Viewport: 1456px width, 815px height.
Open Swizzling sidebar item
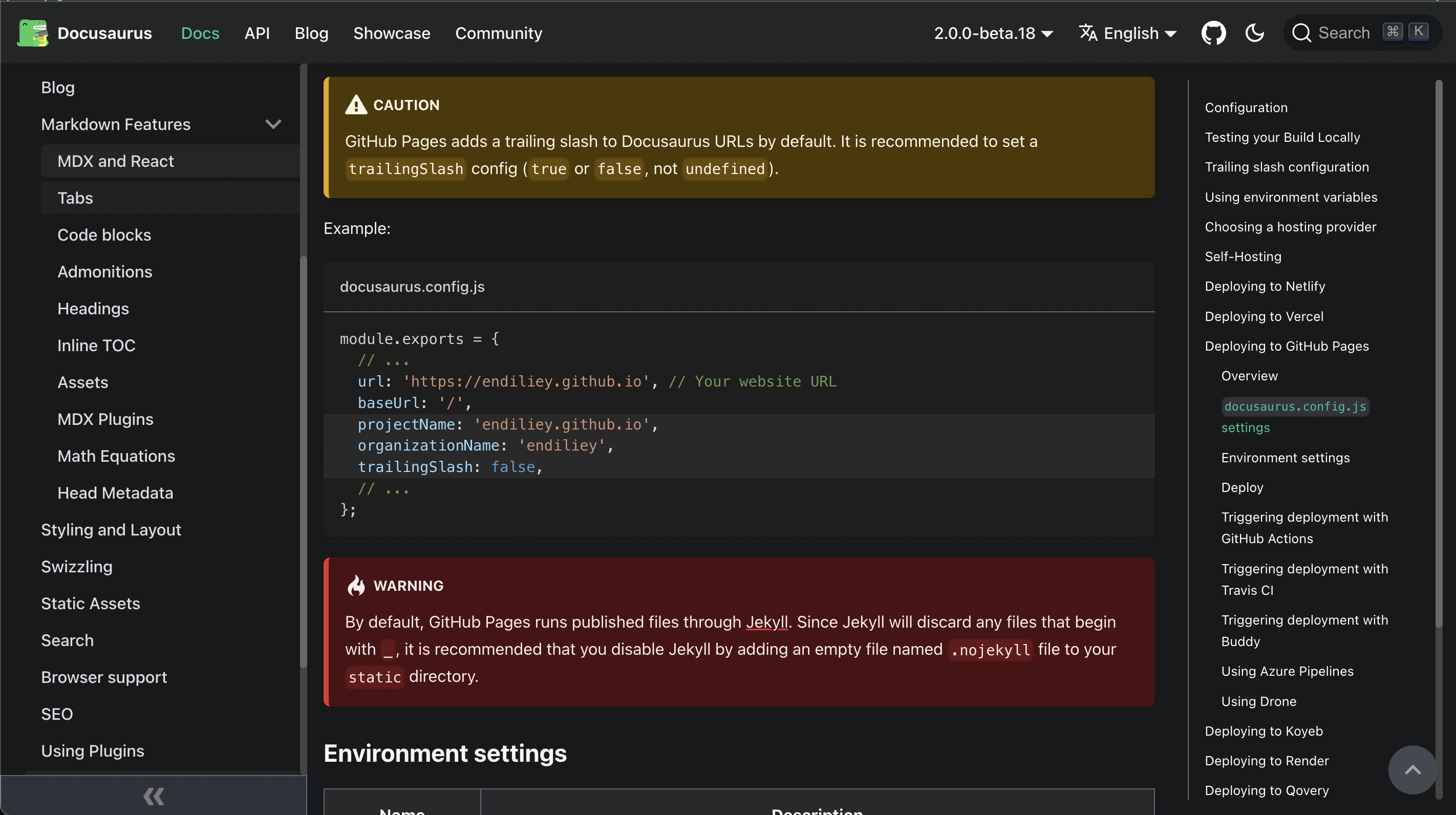click(x=162, y=566)
